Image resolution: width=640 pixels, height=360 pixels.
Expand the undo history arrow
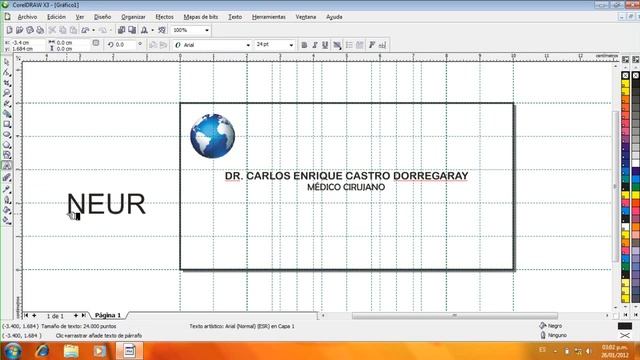[93, 30]
